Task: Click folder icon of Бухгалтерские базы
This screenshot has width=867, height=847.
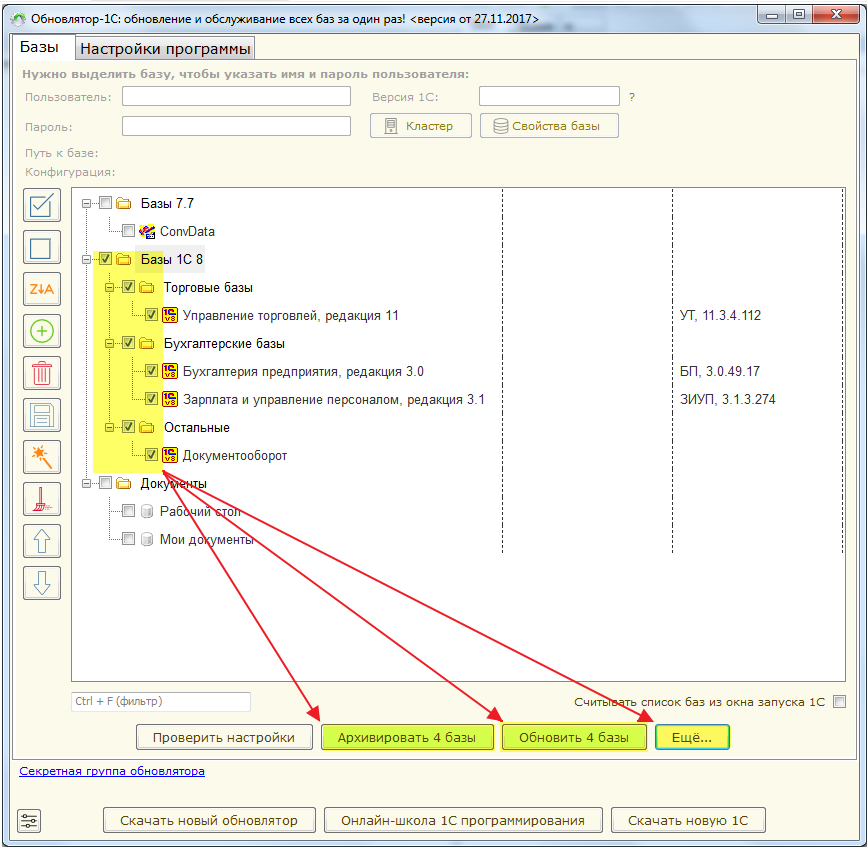Action: [147, 343]
